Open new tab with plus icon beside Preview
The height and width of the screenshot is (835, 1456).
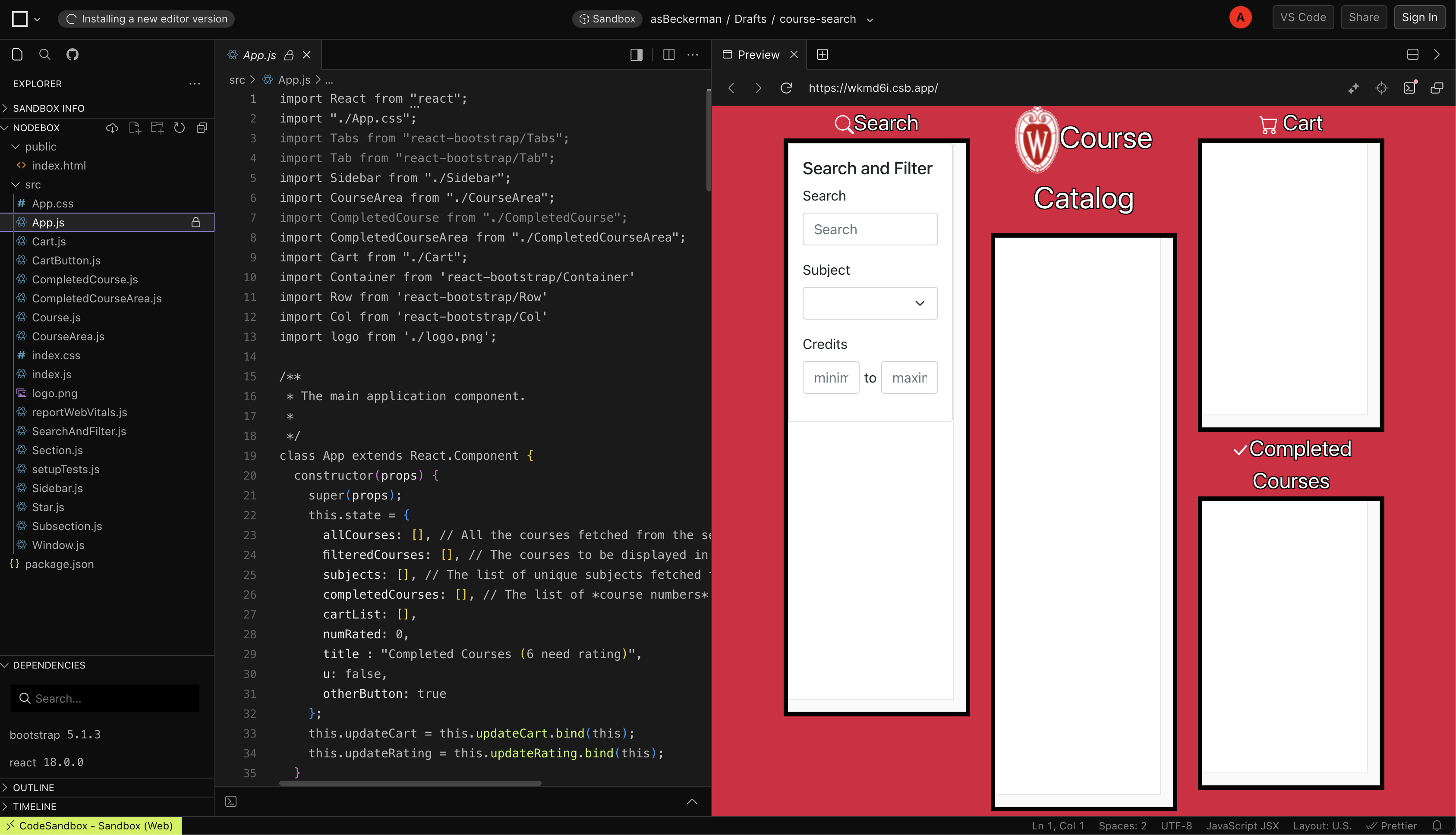(x=822, y=54)
